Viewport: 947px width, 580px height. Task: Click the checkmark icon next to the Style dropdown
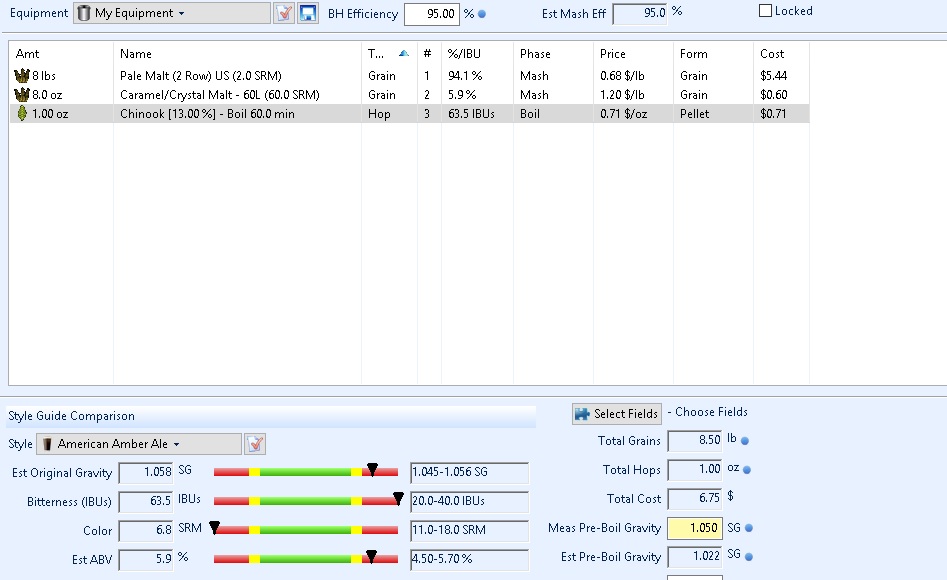coord(255,444)
